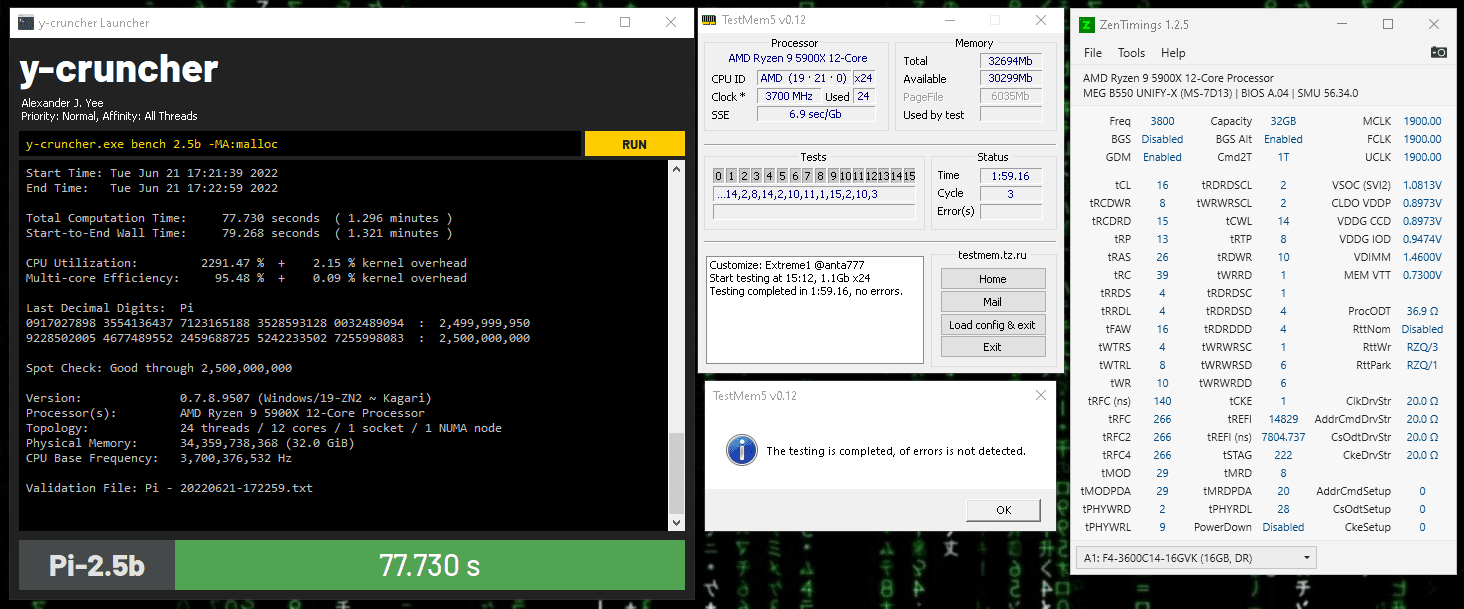Click the testmem.tz.ru link label
The image size is (1464, 609).
pyautogui.click(x=992, y=255)
